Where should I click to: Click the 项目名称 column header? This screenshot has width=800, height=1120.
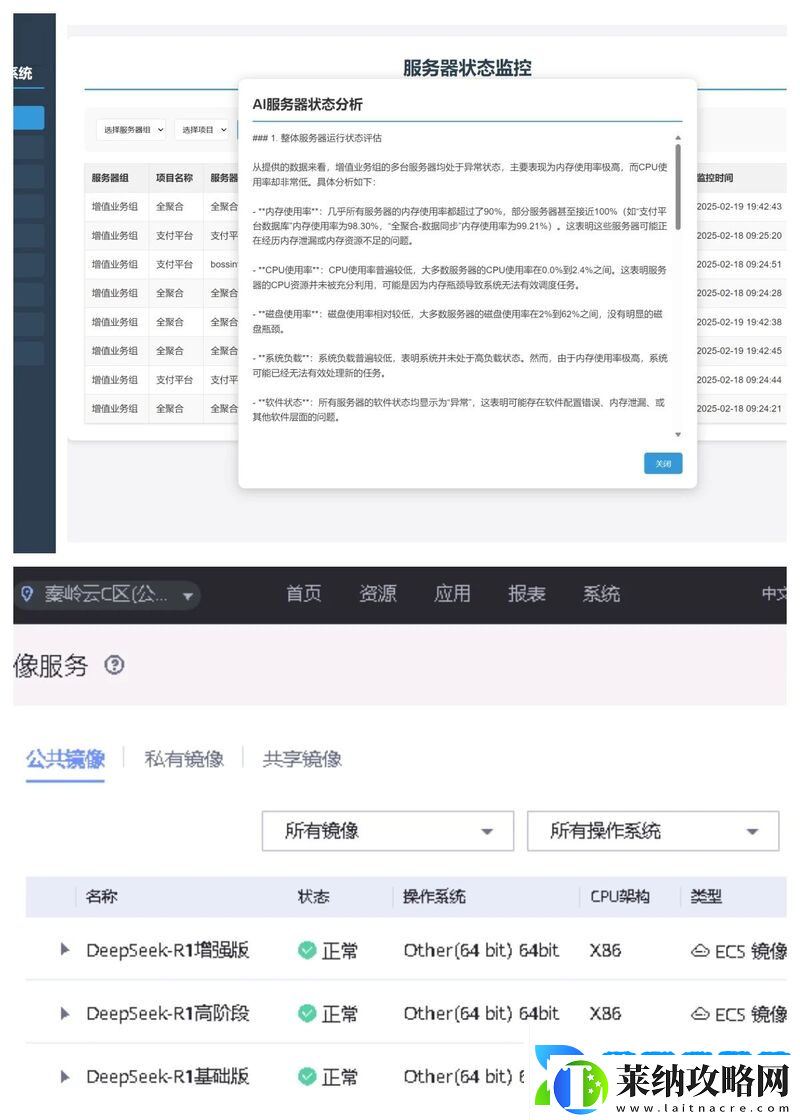(174, 178)
